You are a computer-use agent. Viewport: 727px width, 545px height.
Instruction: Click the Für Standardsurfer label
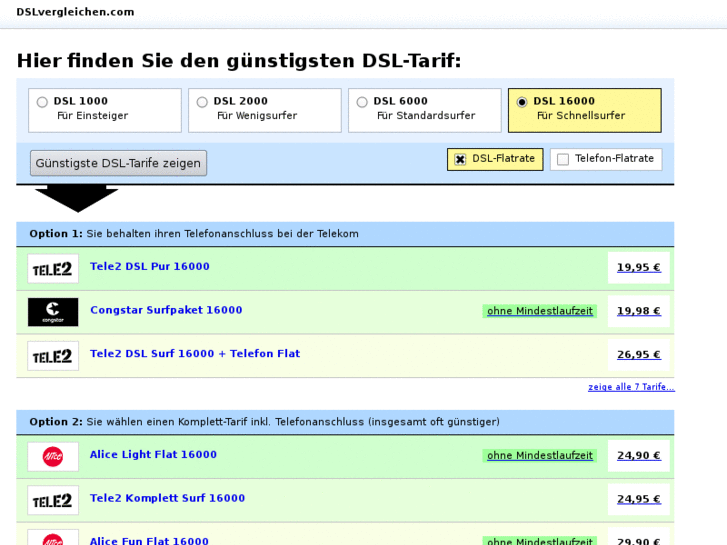[x=426, y=115]
